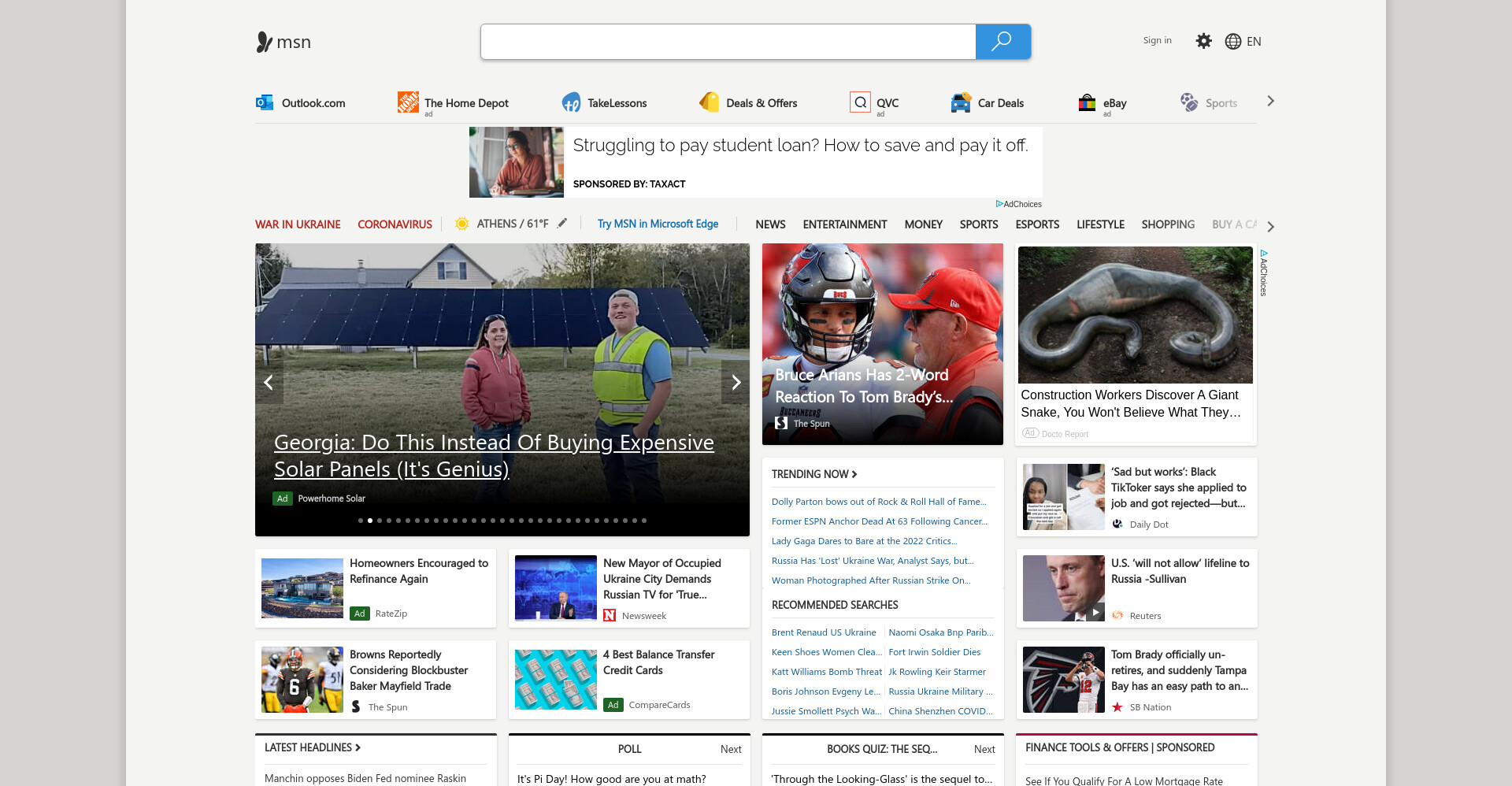Image resolution: width=1512 pixels, height=786 pixels.
Task: Open giant snake ad thumbnail
Action: pyautogui.click(x=1135, y=315)
